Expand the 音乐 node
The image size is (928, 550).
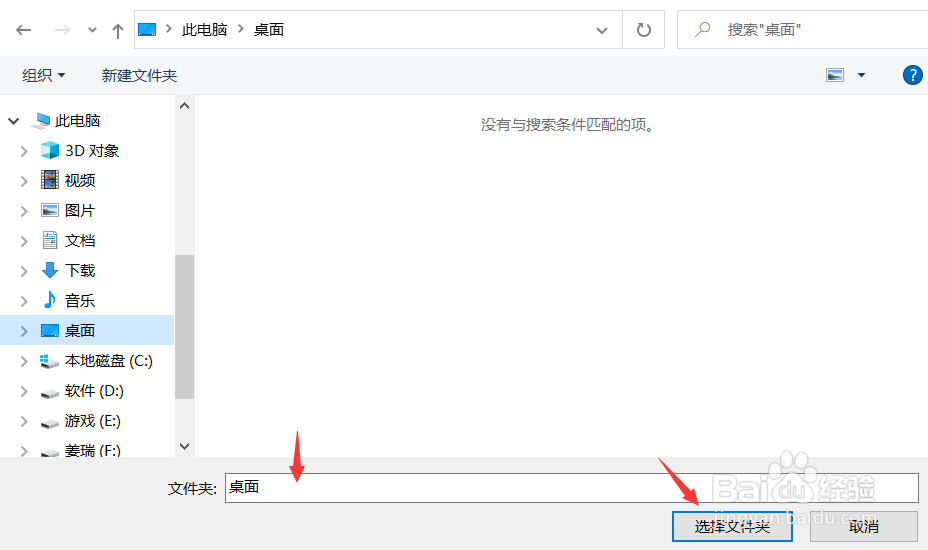click(x=24, y=301)
